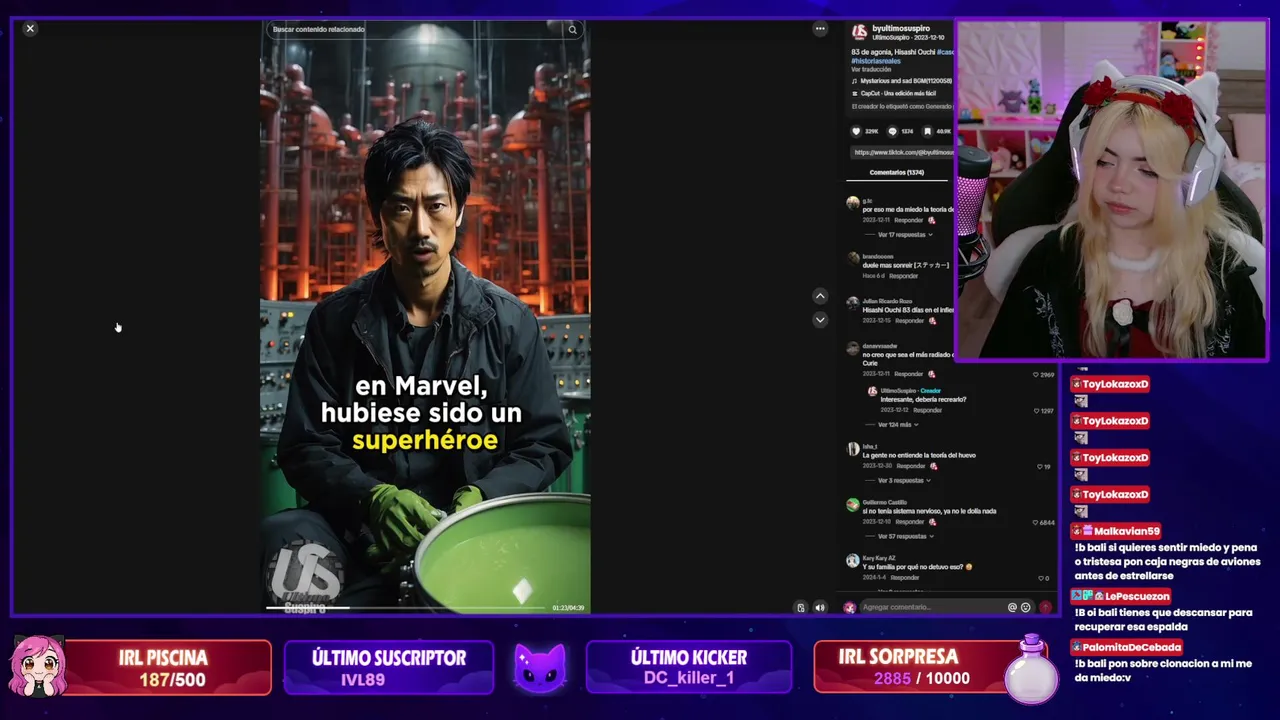Screen dimensions: 1280x720
Task: Expand 'Ver 124 más' replies
Action: point(897,424)
